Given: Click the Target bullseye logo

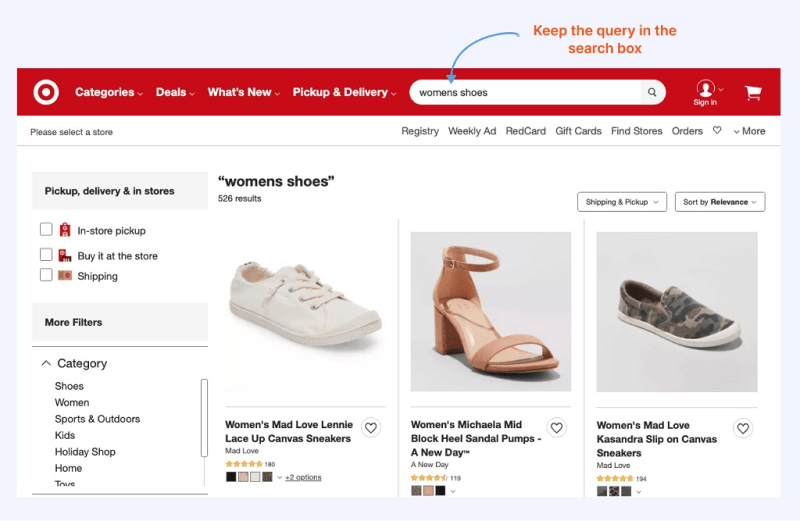Looking at the screenshot, I should [46, 92].
